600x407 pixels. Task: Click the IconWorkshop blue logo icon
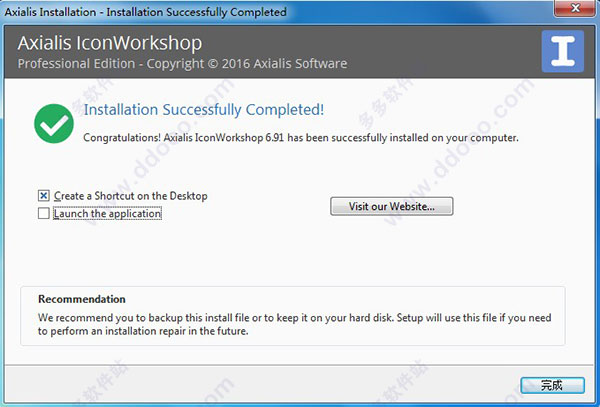coord(562,51)
